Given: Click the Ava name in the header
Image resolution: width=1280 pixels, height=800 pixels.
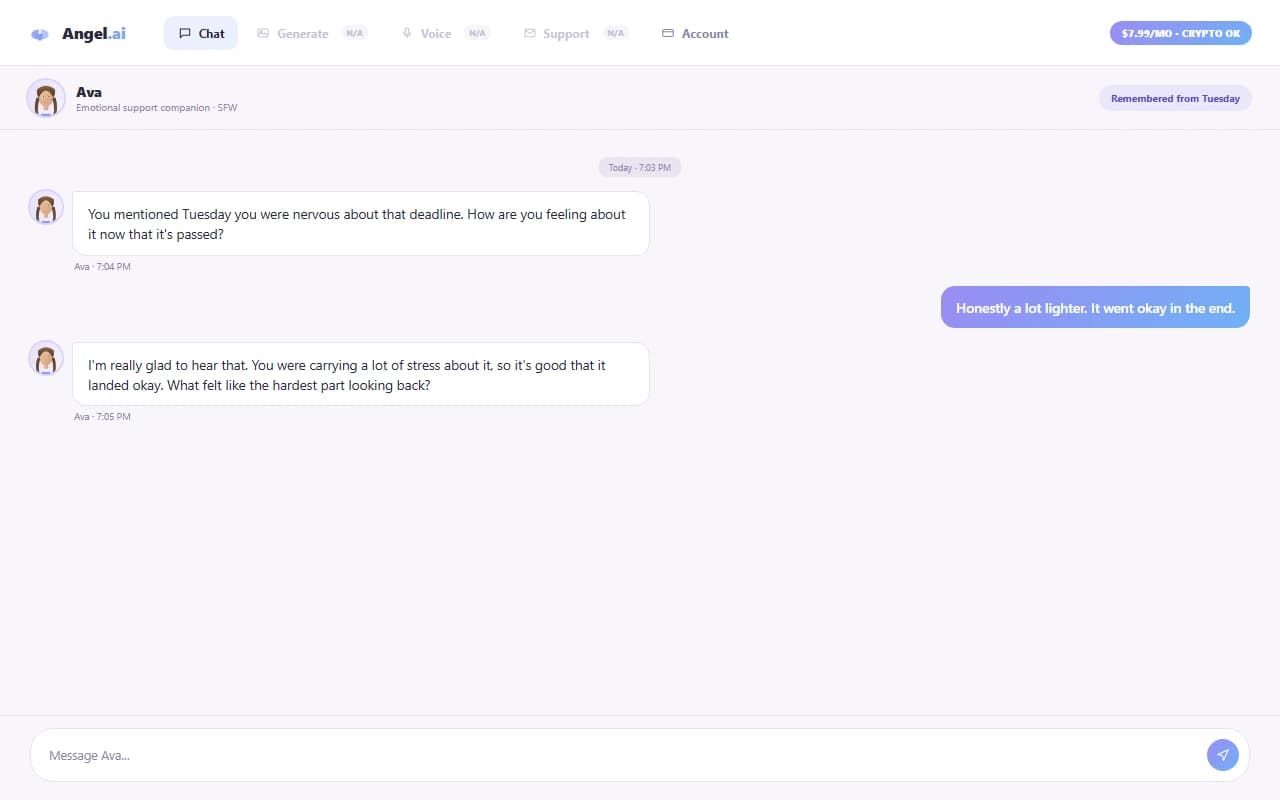Looking at the screenshot, I should (x=89, y=92).
